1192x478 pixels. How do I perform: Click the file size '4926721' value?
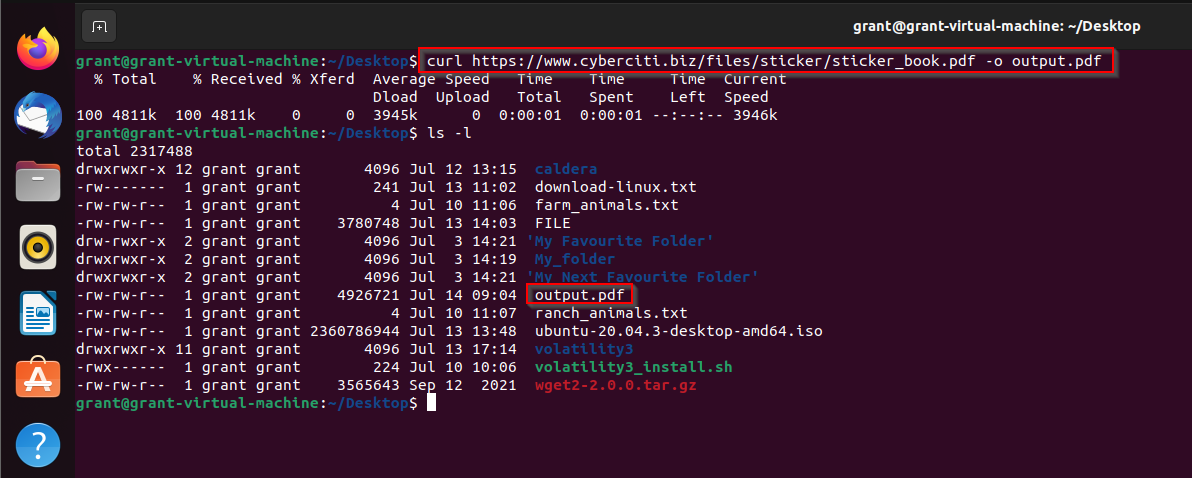[x=369, y=295]
